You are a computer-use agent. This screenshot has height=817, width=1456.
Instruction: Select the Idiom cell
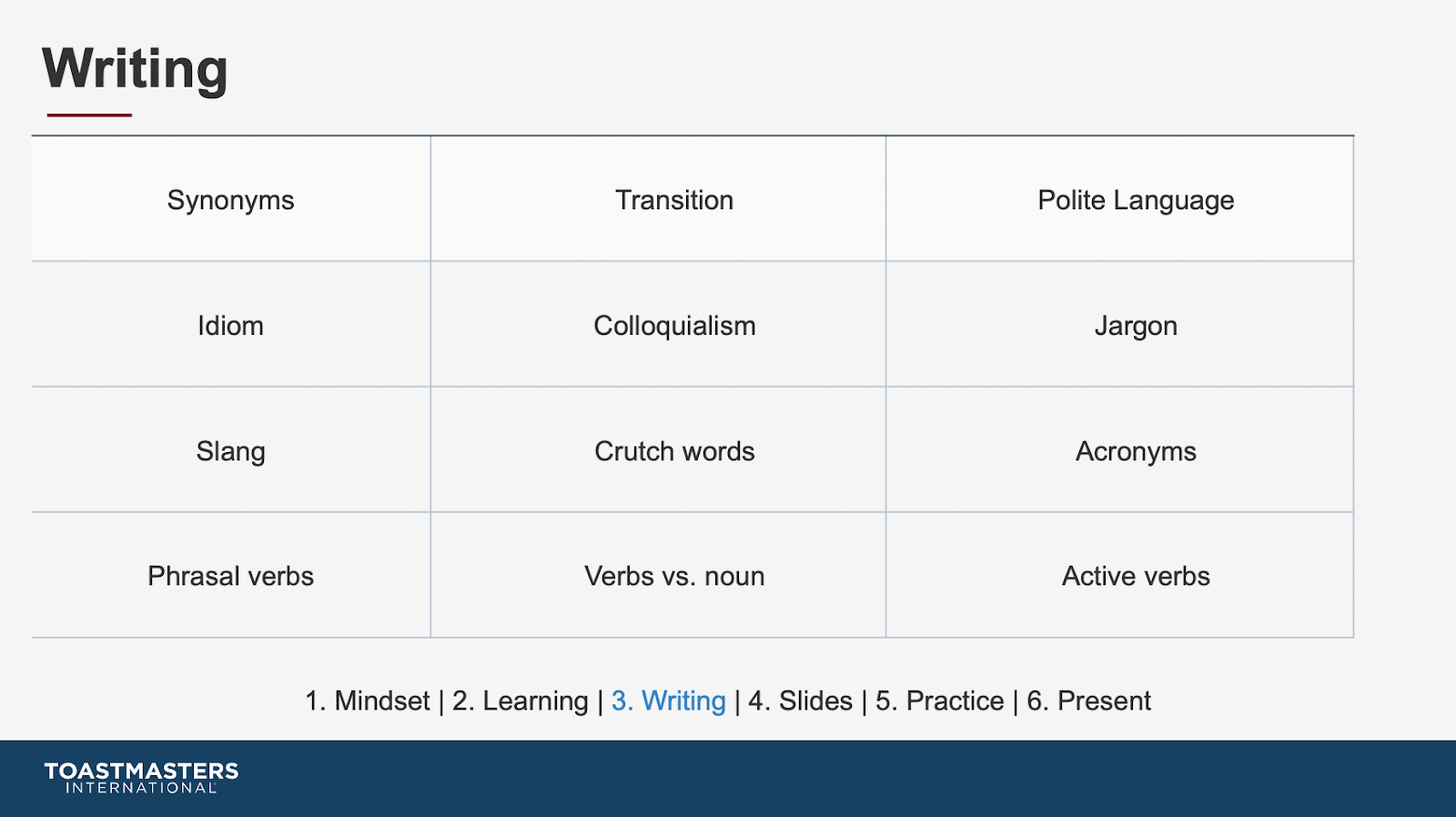pyautogui.click(x=231, y=325)
